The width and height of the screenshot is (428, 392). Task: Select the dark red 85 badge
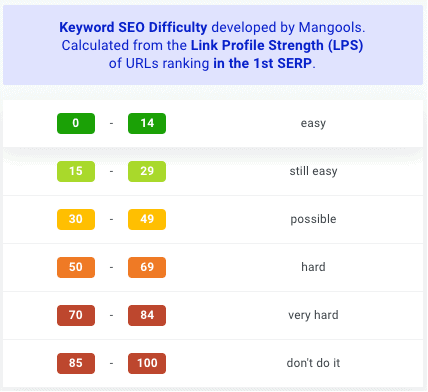point(76,363)
